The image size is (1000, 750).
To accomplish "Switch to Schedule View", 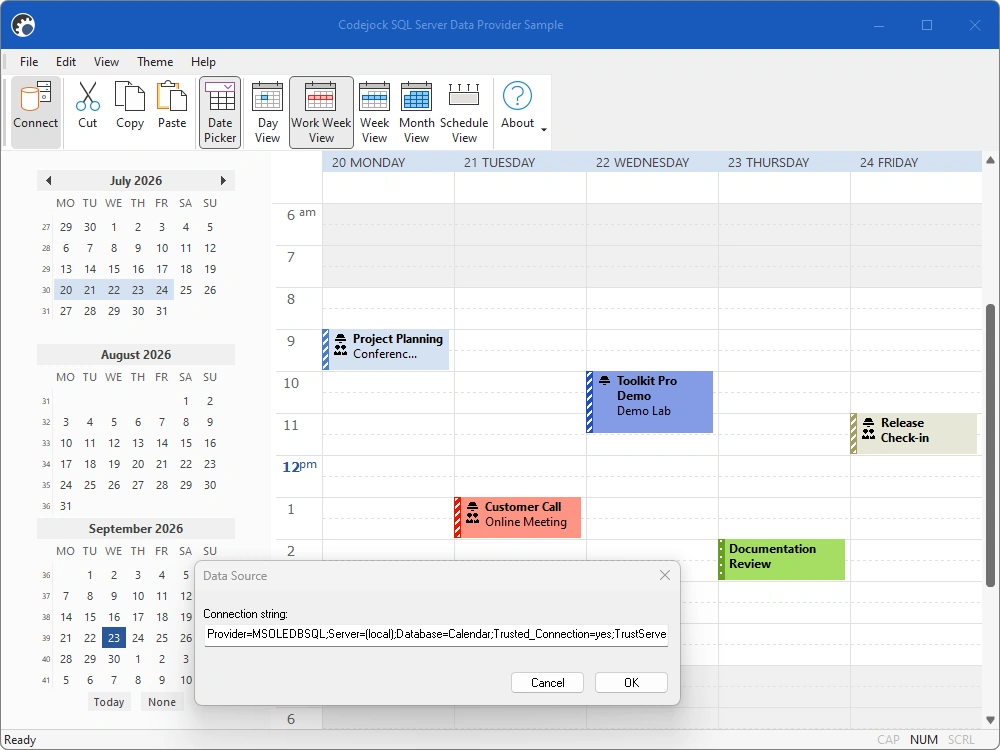I will pos(464,112).
